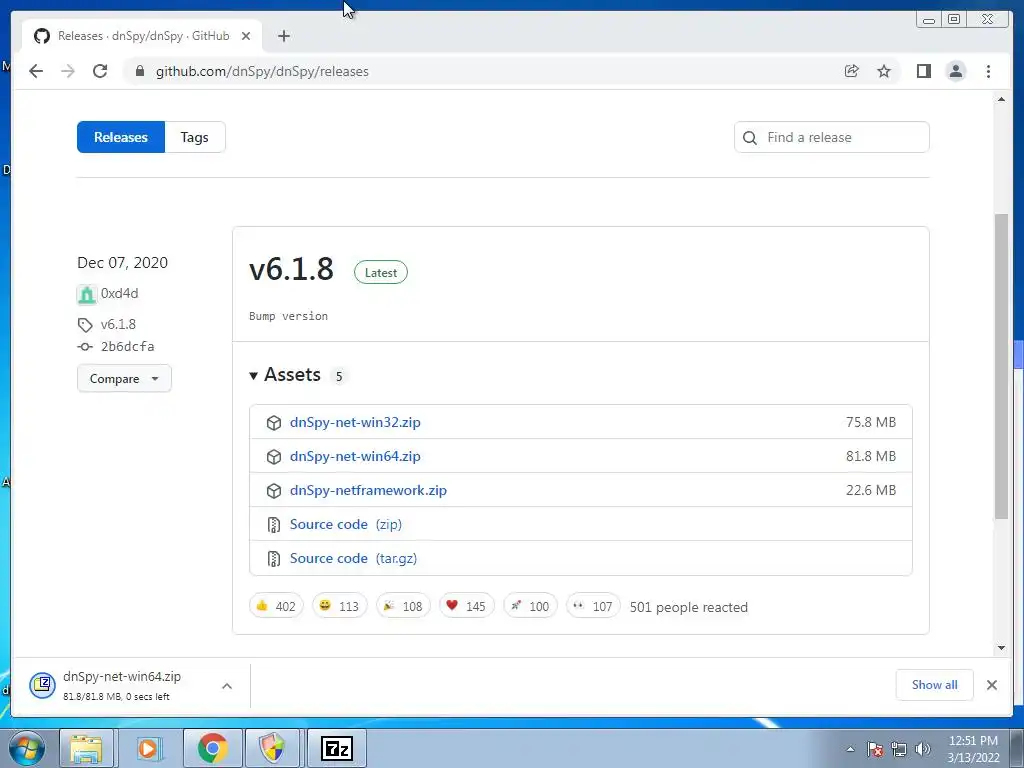Click the scrollbar down arrow
The height and width of the screenshot is (768, 1024).
coord(1001,648)
